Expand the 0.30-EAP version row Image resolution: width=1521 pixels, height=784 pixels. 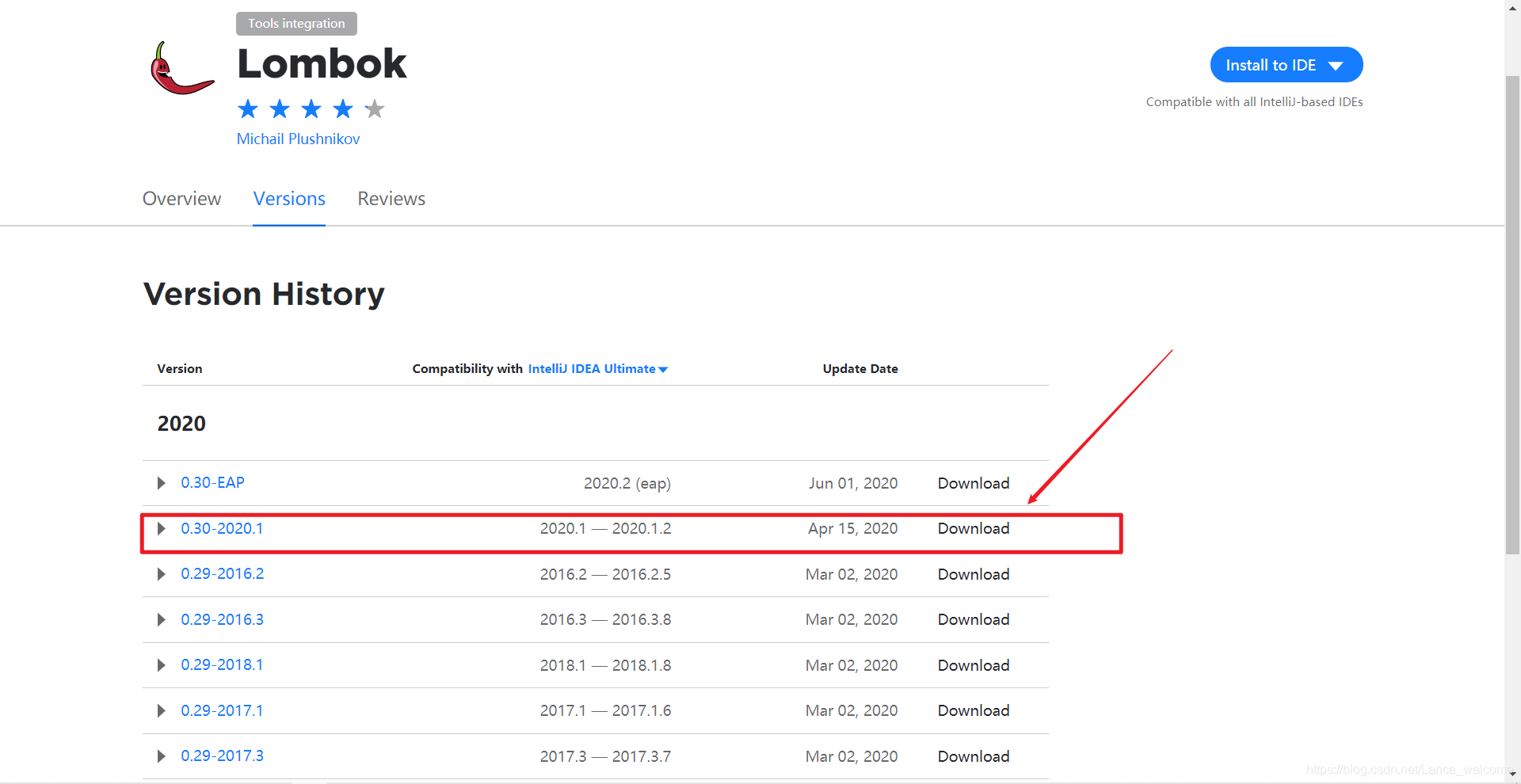(x=162, y=483)
